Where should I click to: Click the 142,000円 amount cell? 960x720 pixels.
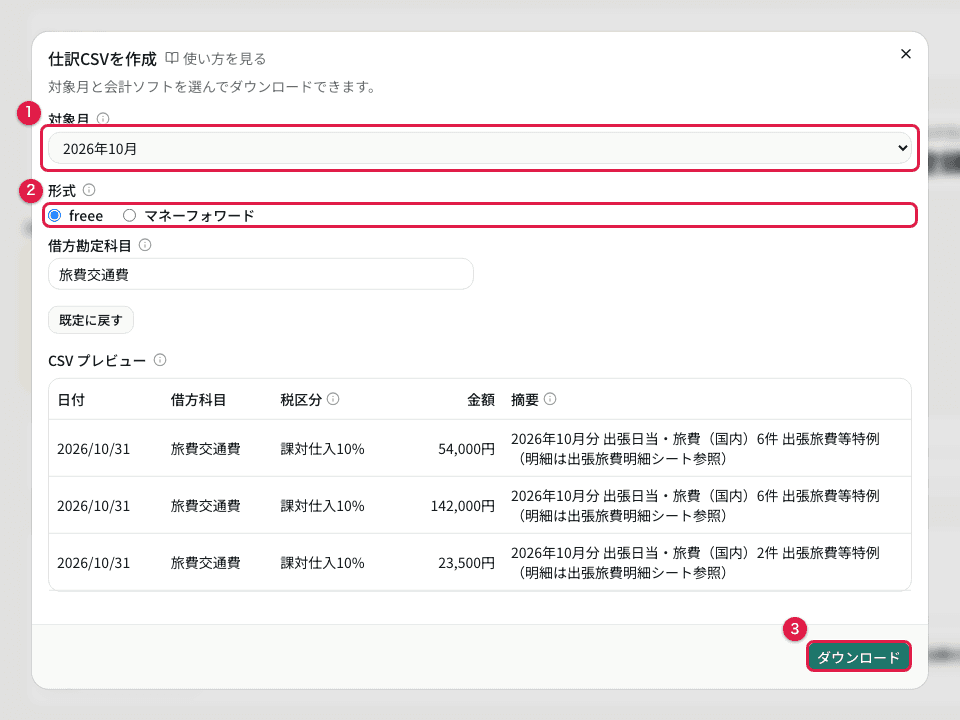click(463, 506)
